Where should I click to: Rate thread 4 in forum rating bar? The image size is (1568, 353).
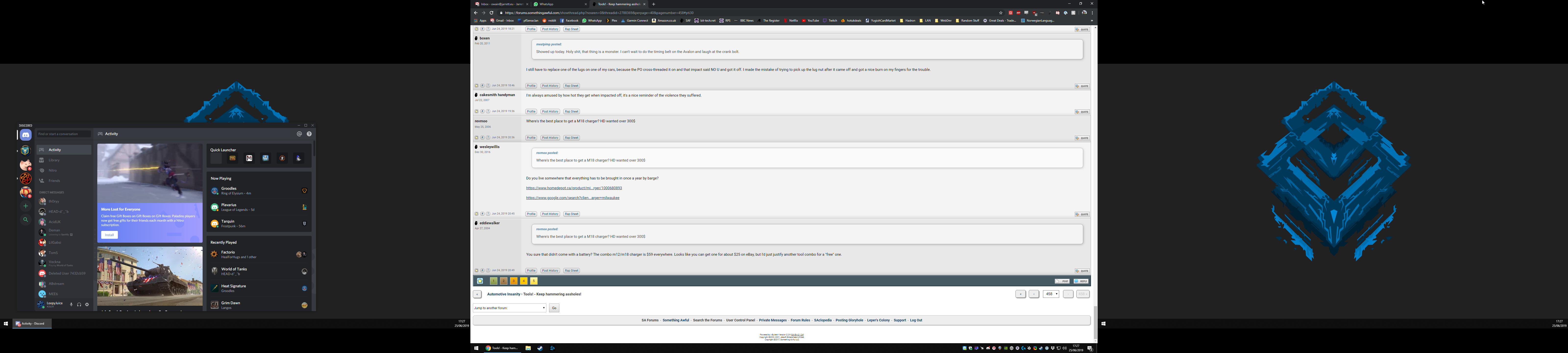coord(524,281)
